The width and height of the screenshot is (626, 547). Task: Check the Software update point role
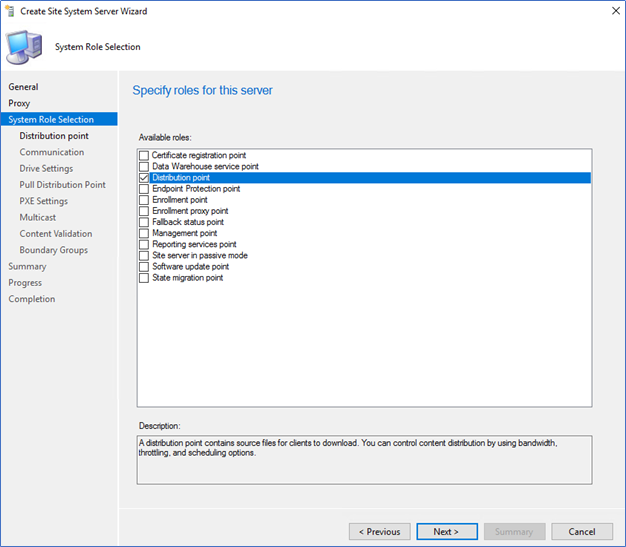(144, 267)
